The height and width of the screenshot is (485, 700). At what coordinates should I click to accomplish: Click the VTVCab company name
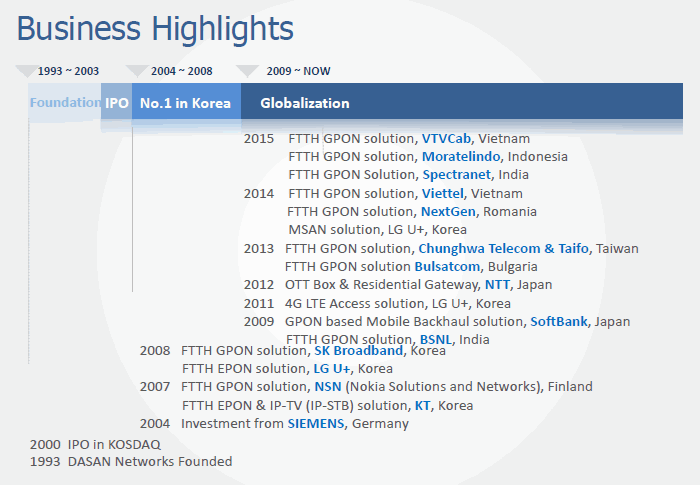tap(446, 138)
